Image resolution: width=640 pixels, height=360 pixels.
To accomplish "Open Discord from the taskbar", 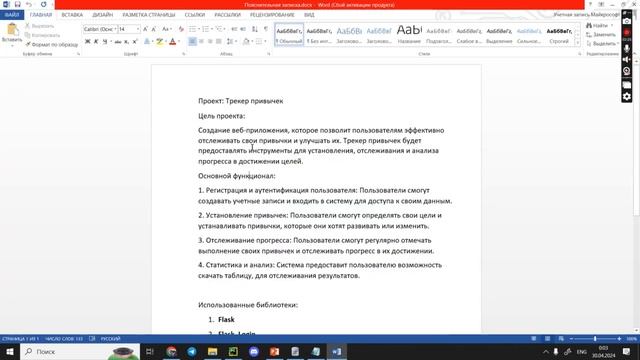I will [x=254, y=351].
